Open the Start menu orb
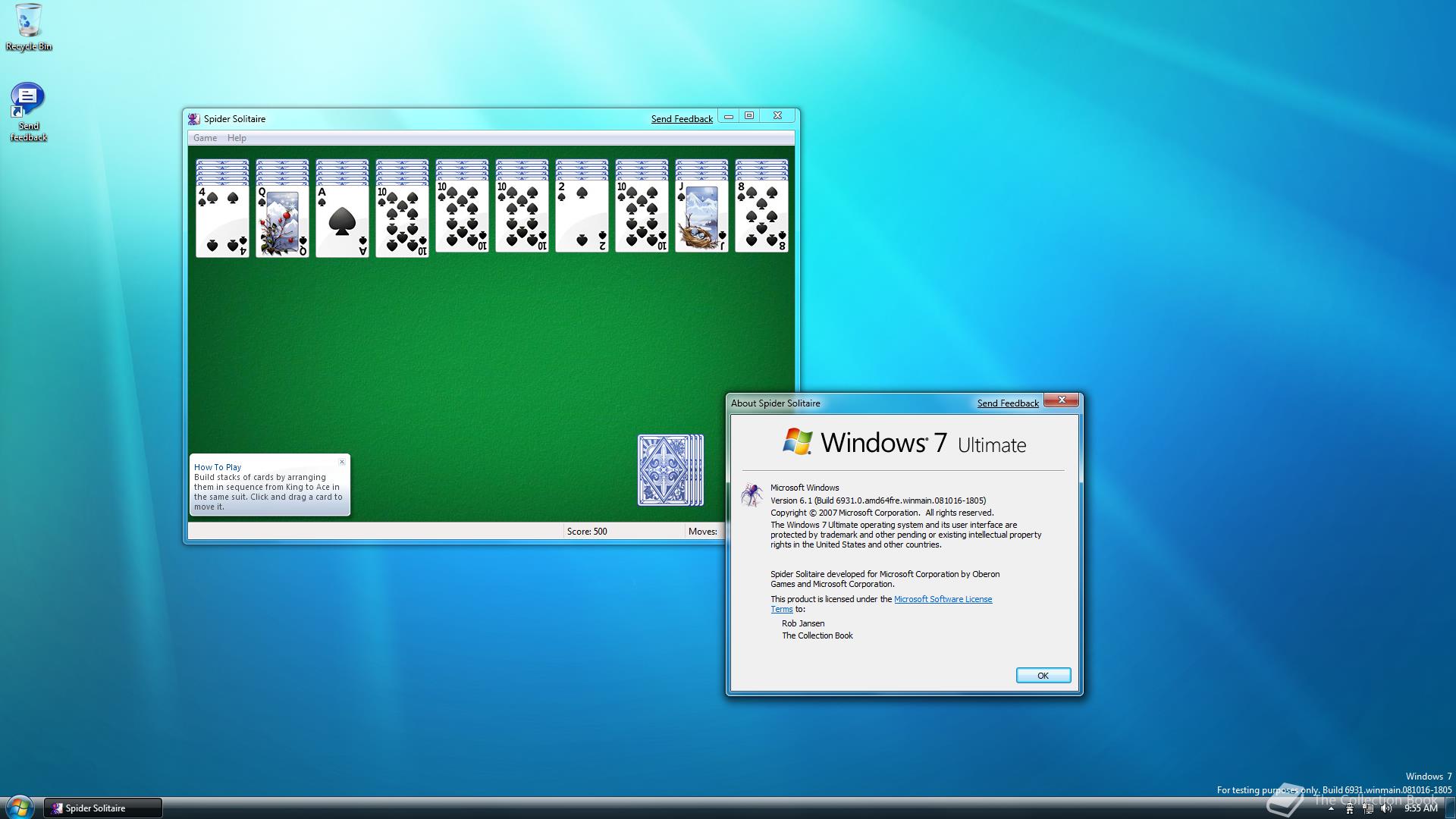Screen dimensions: 1456x819 click(19, 807)
